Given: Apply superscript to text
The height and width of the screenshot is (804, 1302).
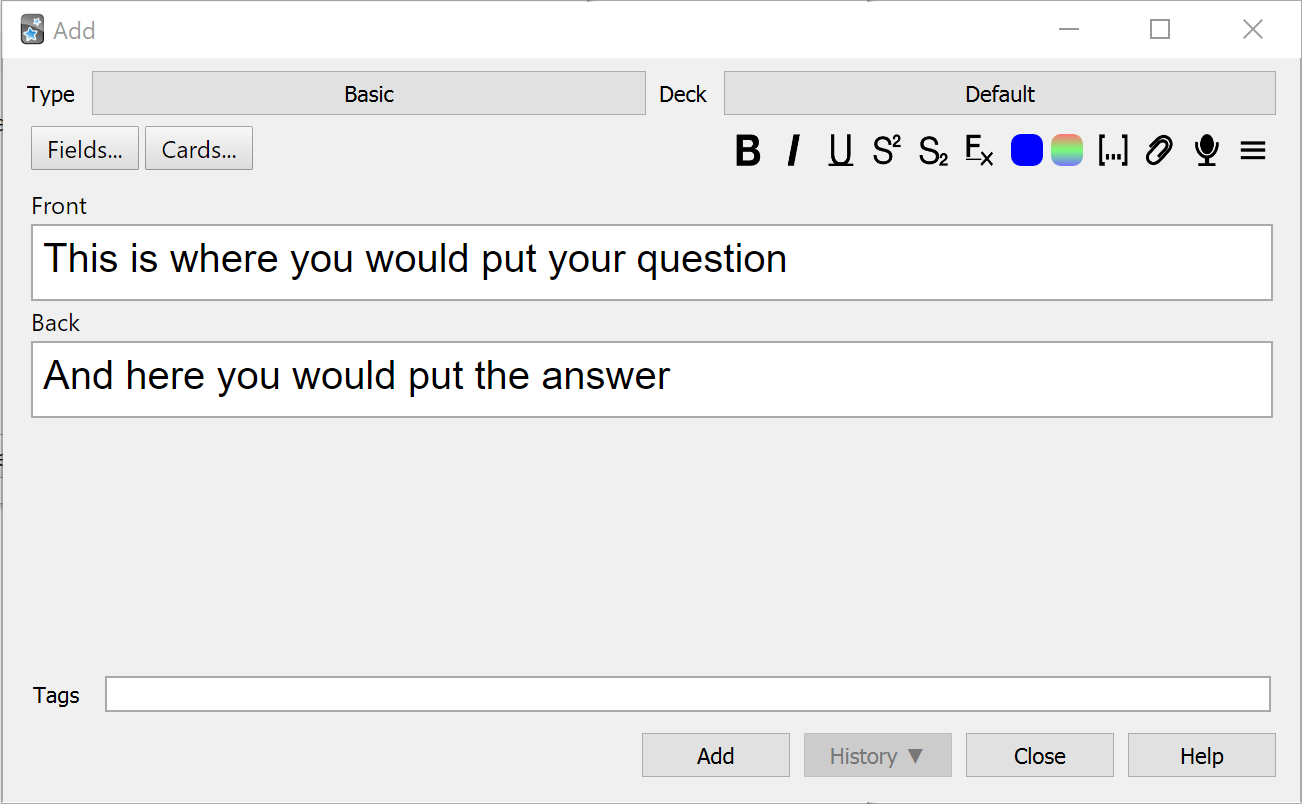Looking at the screenshot, I should click(x=886, y=151).
